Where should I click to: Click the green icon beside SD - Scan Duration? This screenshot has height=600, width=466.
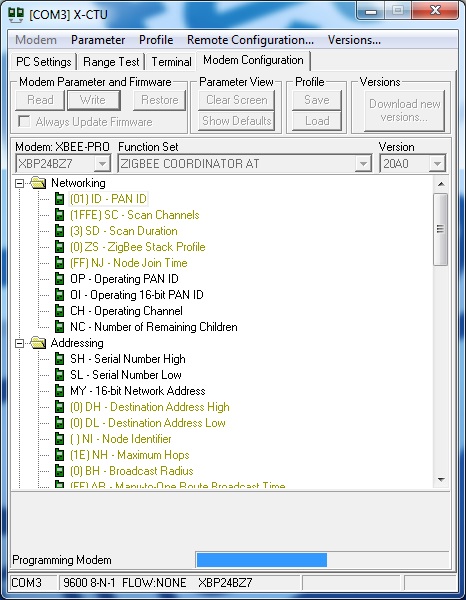pos(59,231)
